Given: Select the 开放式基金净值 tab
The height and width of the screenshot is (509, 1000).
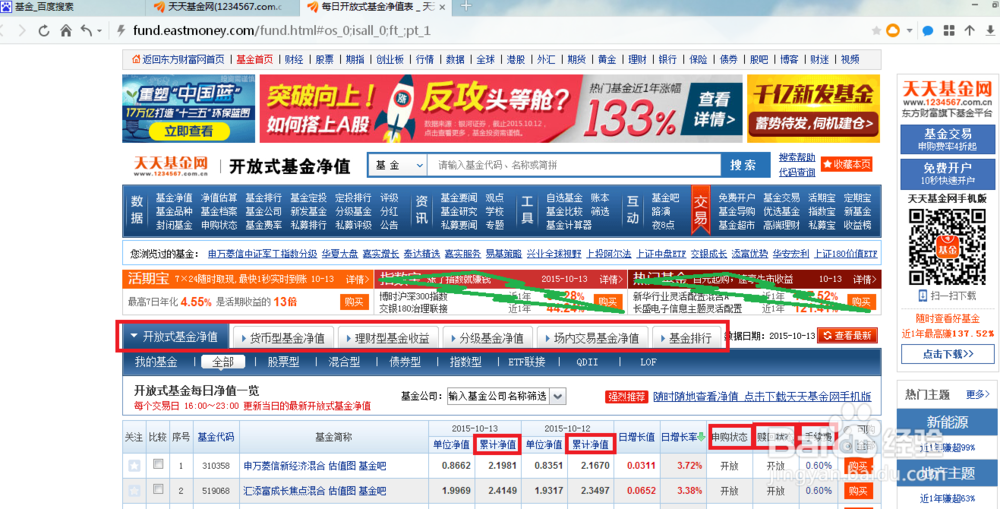Looking at the screenshot, I should coord(173,336).
